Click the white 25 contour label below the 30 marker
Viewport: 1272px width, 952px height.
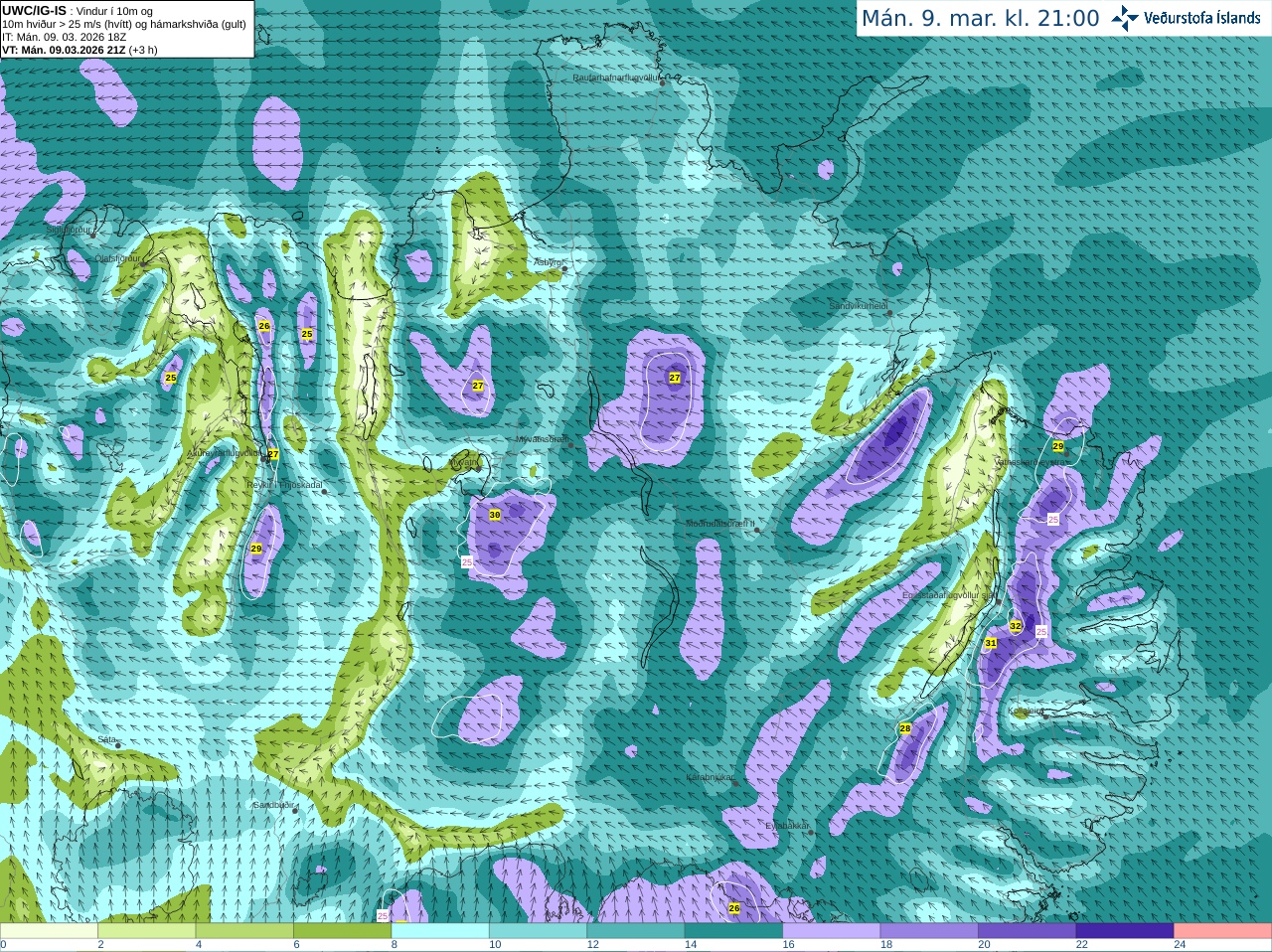pos(467,562)
